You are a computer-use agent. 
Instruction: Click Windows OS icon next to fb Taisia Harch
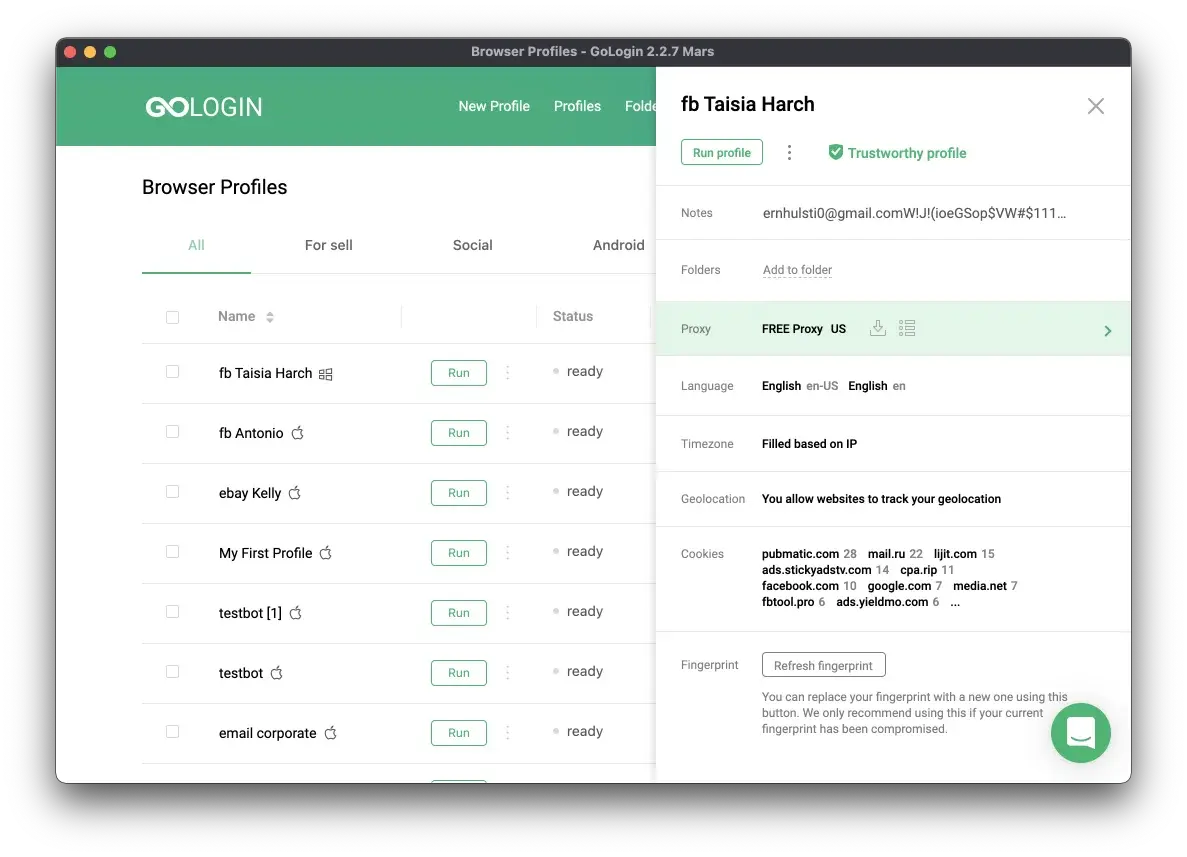click(326, 374)
